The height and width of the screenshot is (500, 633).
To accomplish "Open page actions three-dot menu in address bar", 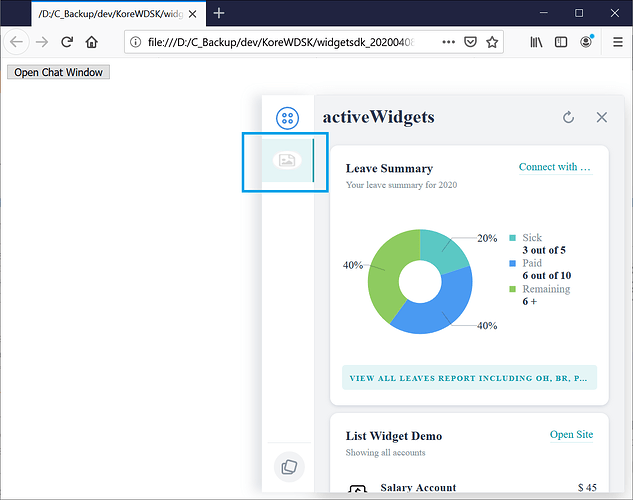I will click(447, 42).
